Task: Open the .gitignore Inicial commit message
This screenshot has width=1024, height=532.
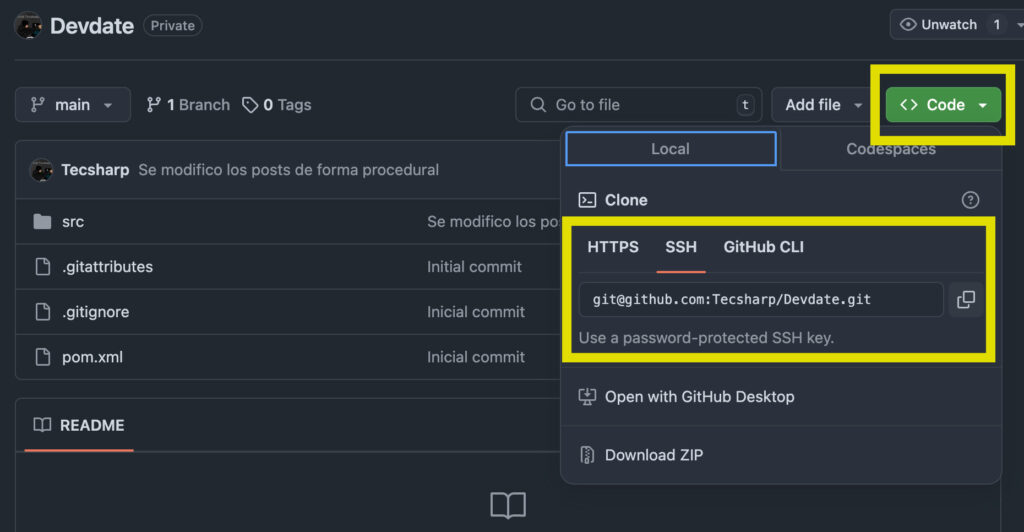Action: pos(476,311)
